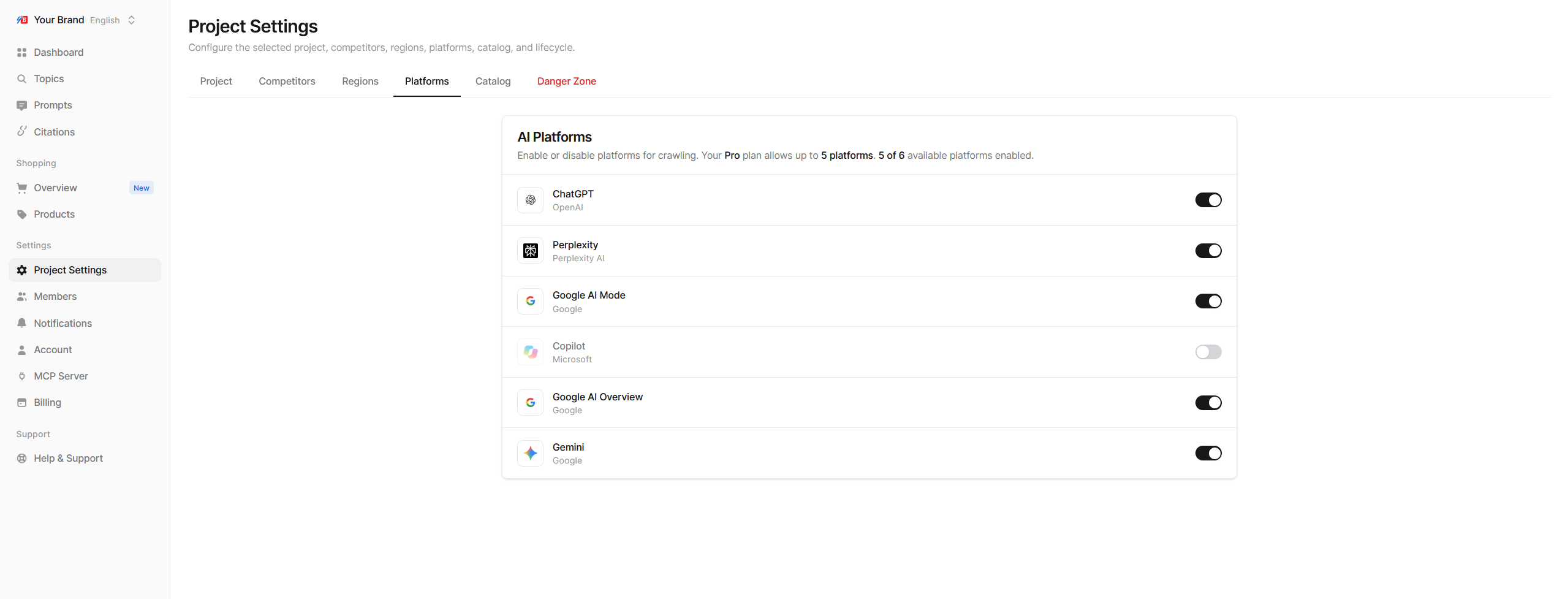Click the Prompts chat icon
This screenshot has width=1568, height=599.
point(22,105)
